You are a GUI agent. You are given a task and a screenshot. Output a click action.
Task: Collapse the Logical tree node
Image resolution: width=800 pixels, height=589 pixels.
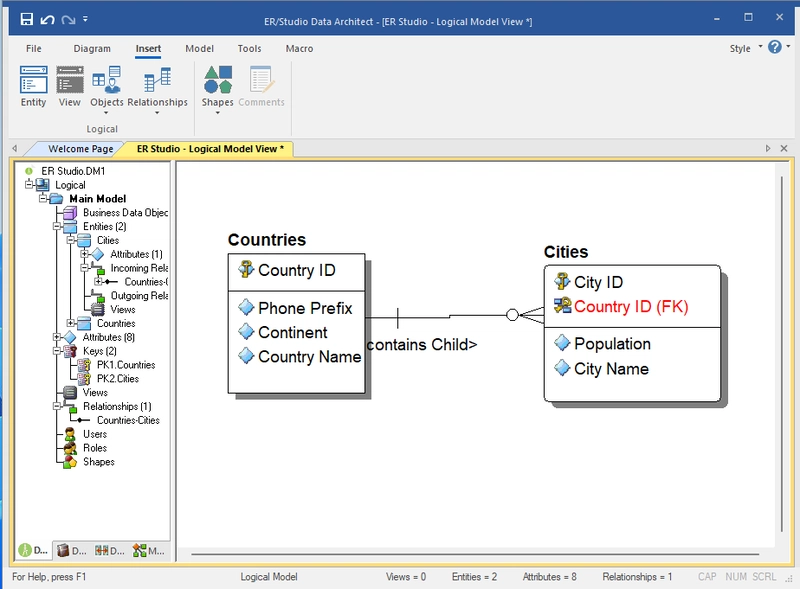point(29,184)
